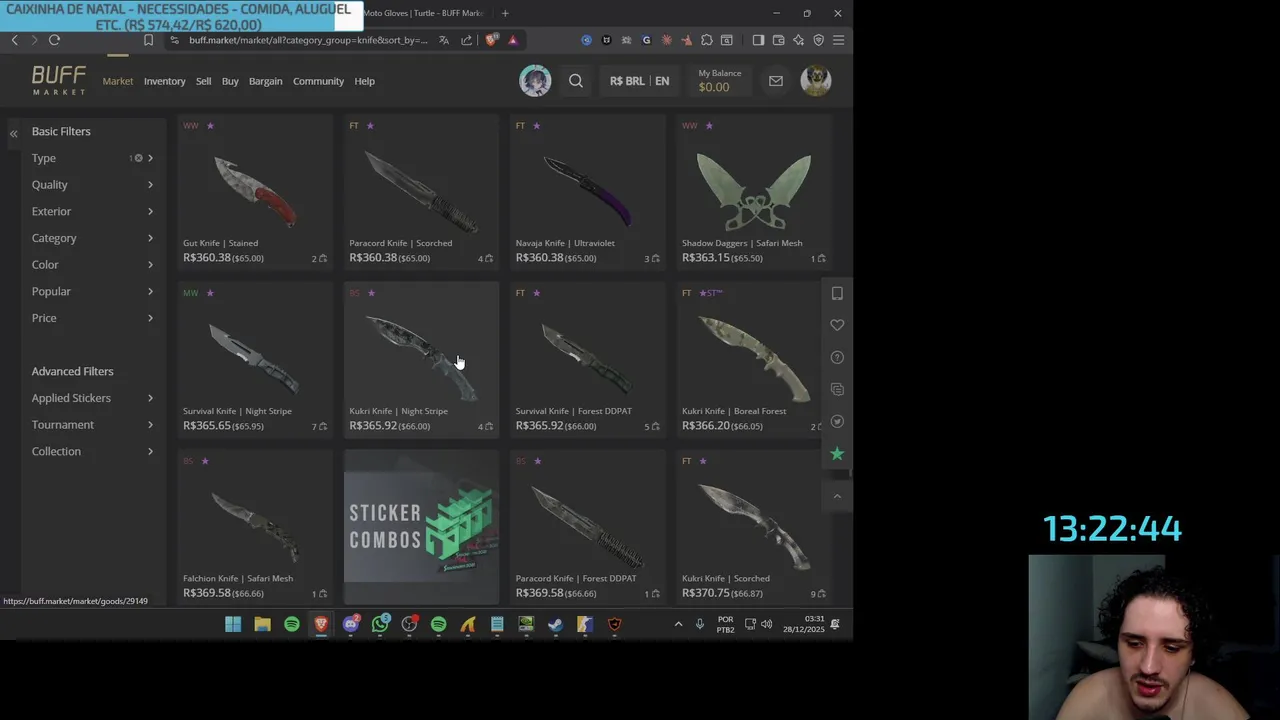Change currency via R$ BRL | EN button
This screenshot has width=1280, height=720.
[x=640, y=81]
